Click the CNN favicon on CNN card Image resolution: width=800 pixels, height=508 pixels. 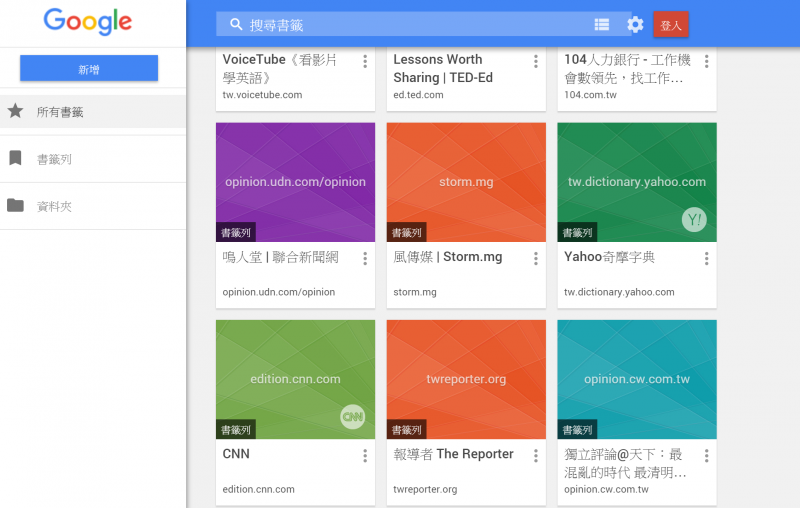(353, 417)
